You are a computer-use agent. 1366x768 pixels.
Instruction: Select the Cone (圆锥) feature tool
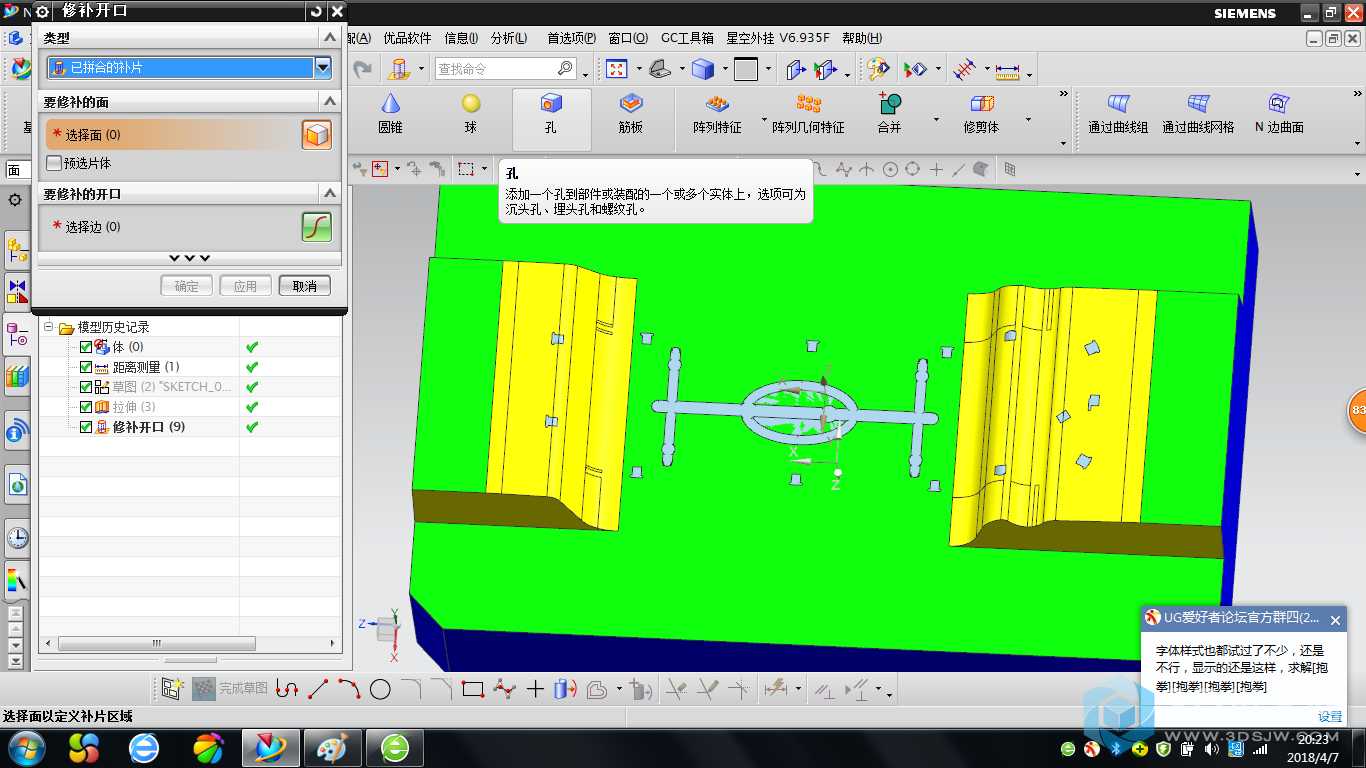point(390,114)
